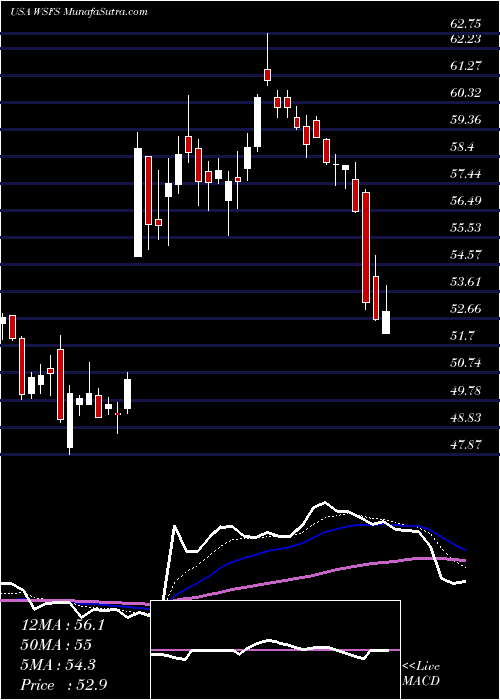The width and height of the screenshot is (500, 700).
Task: Click the '50MA : 55' readout
Action: 56,645
